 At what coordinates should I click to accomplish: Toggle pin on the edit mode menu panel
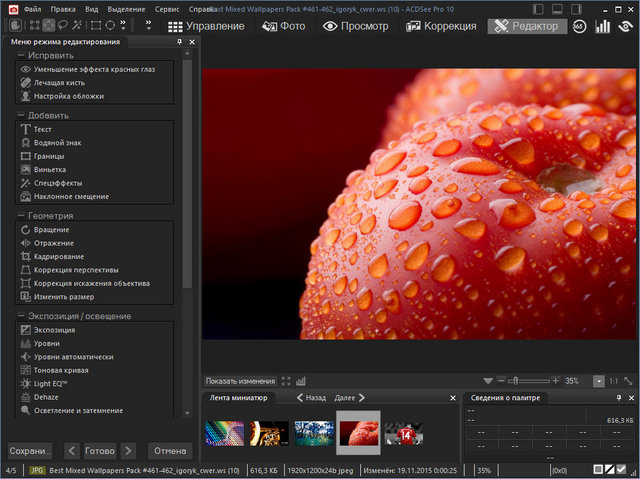click(x=179, y=43)
